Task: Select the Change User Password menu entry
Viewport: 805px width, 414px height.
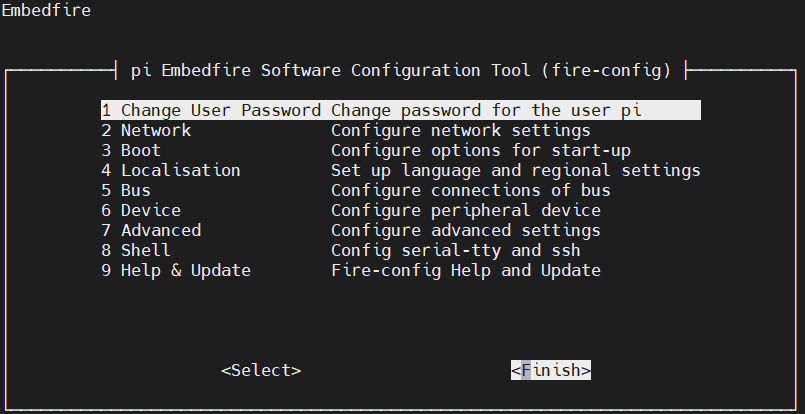Action: click(x=400, y=110)
